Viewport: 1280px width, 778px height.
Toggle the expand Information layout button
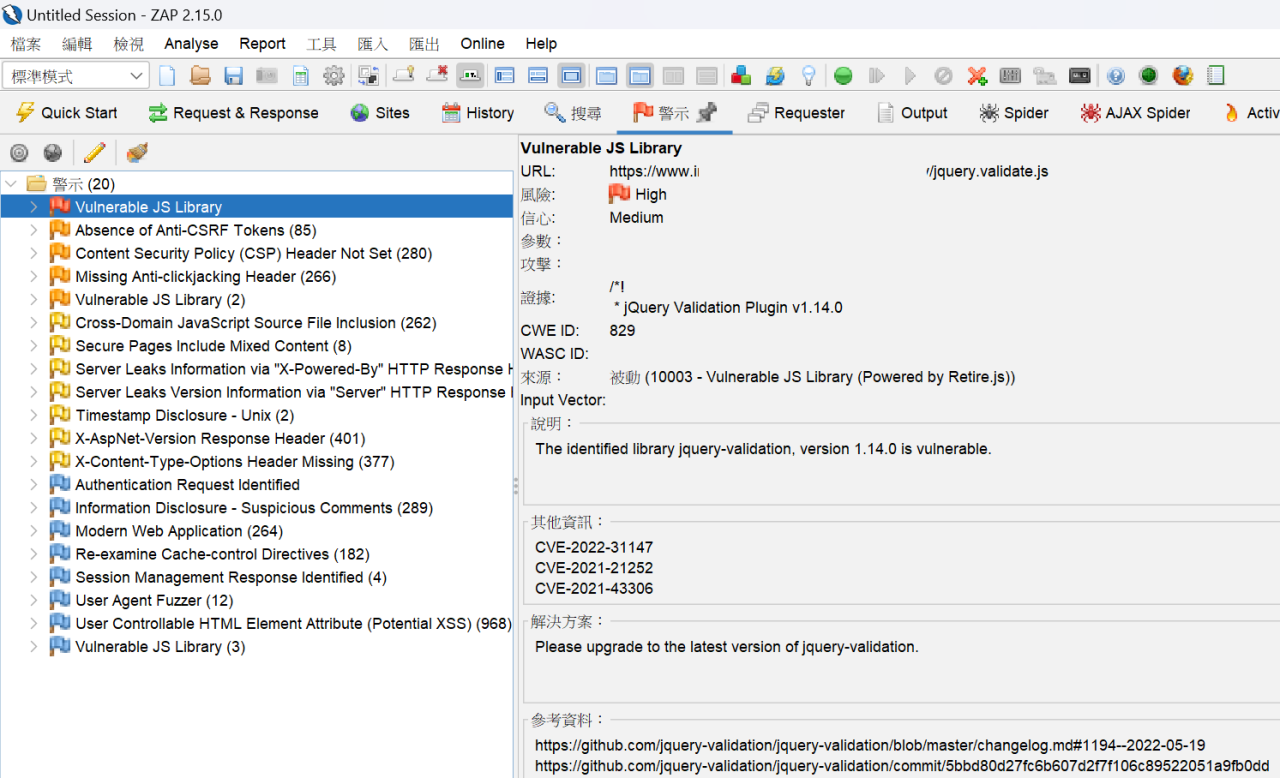tap(538, 76)
